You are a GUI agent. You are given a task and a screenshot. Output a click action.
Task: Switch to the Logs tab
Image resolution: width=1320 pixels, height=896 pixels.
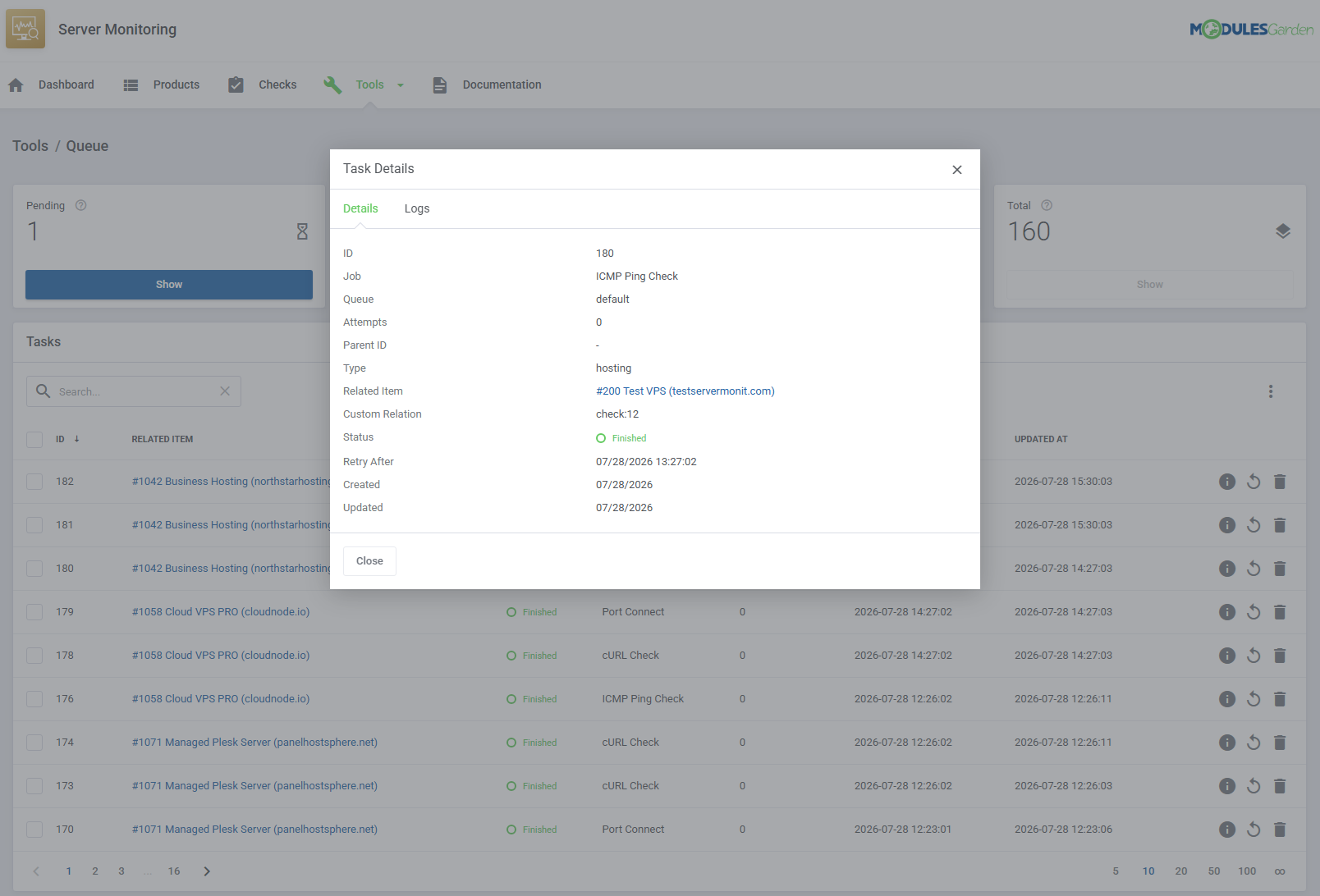click(417, 208)
